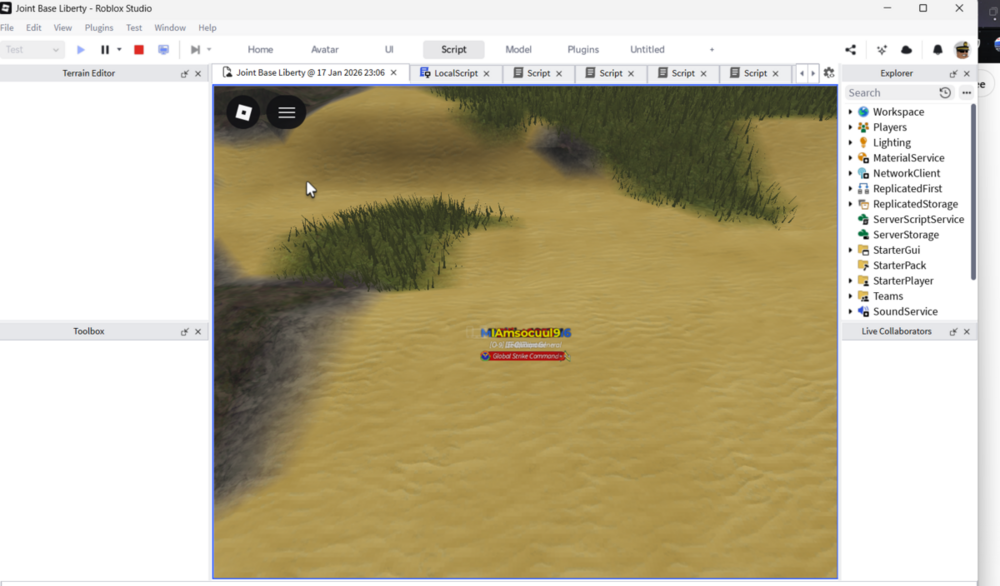Switch to the Model ribbon tab

click(518, 50)
